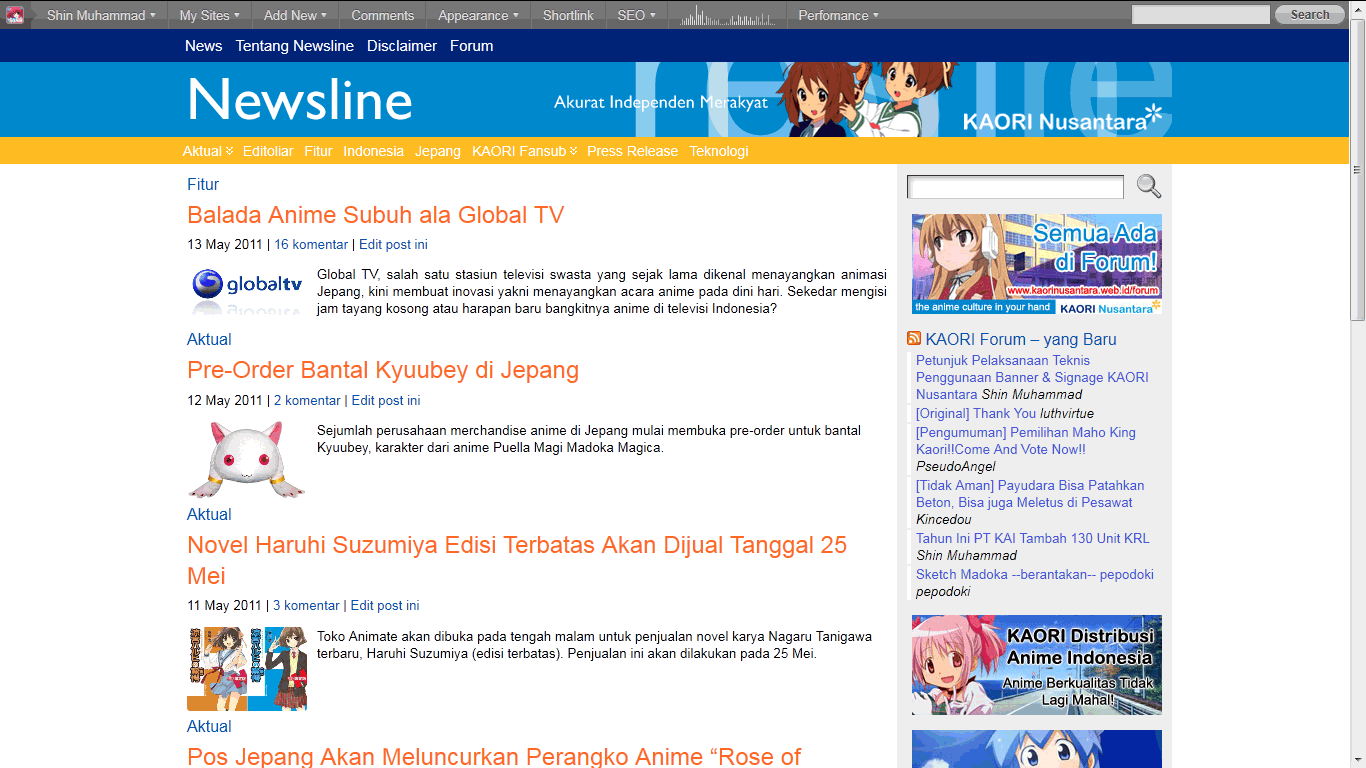Click the site avatar icon in admin bar
Viewport: 1366px width, 768px height.
15,15
